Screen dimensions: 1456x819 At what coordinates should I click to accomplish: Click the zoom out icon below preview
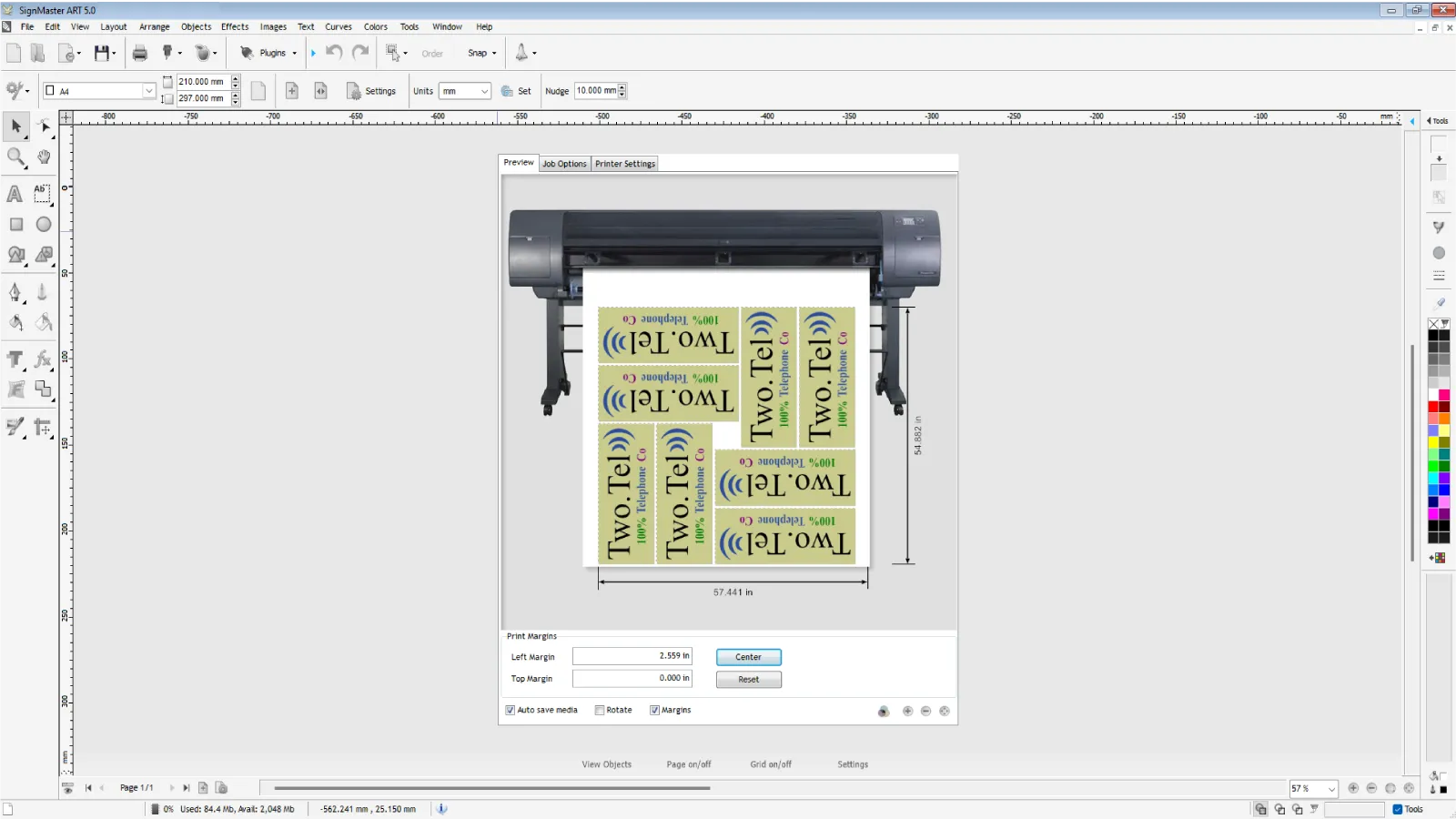tap(925, 711)
